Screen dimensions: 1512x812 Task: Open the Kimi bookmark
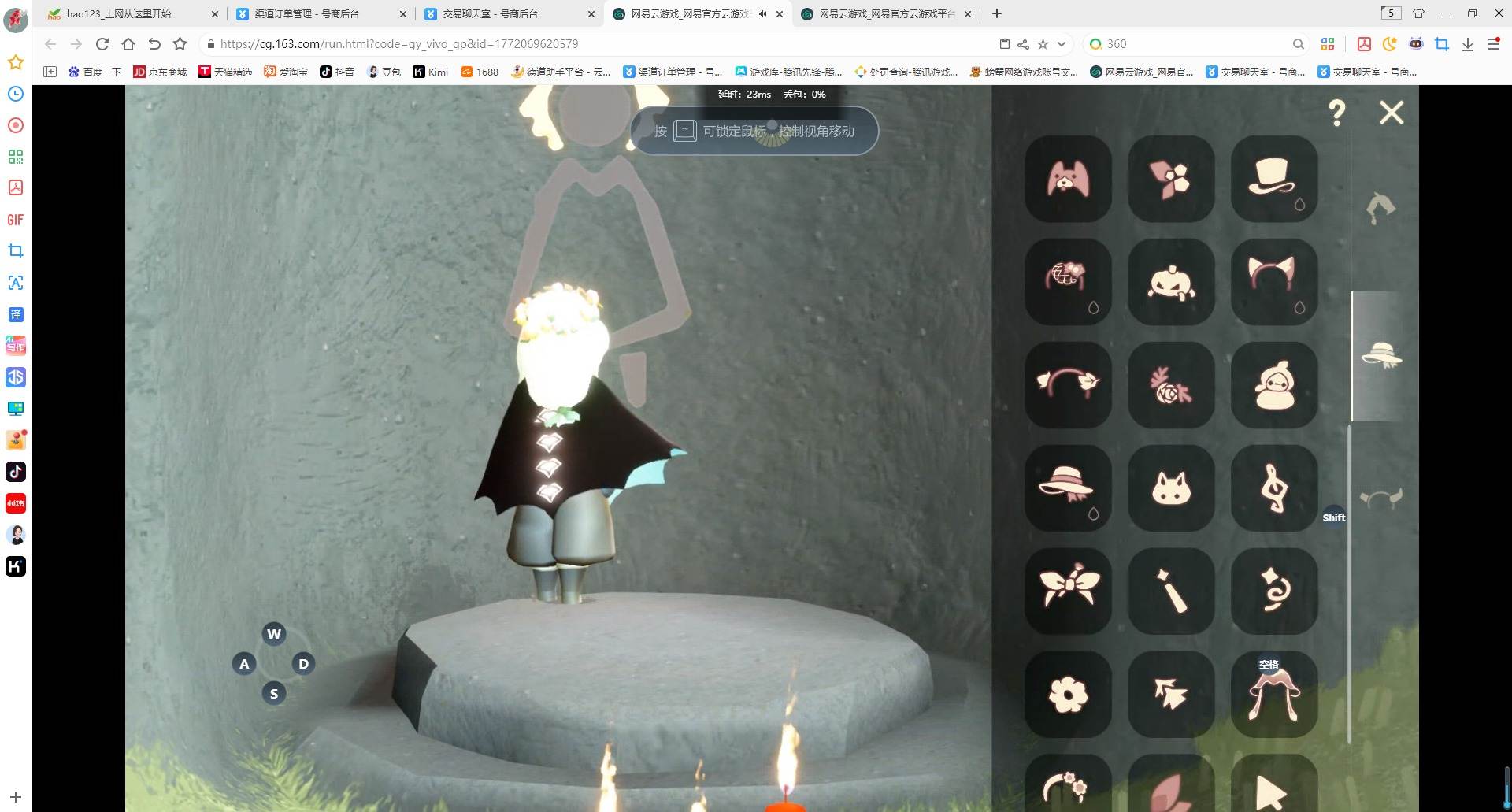pyautogui.click(x=431, y=72)
